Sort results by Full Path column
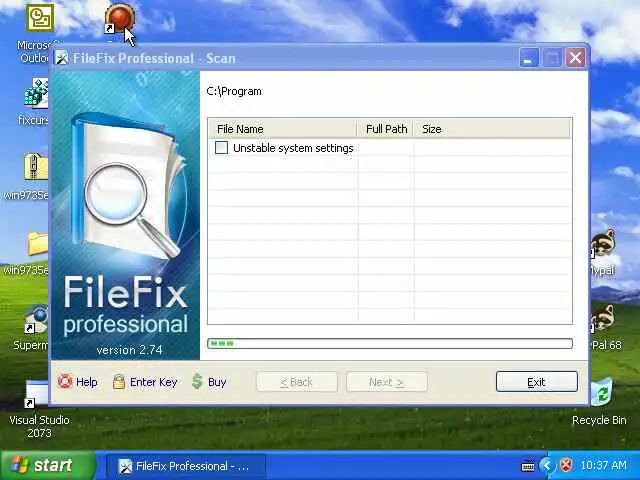 386,129
